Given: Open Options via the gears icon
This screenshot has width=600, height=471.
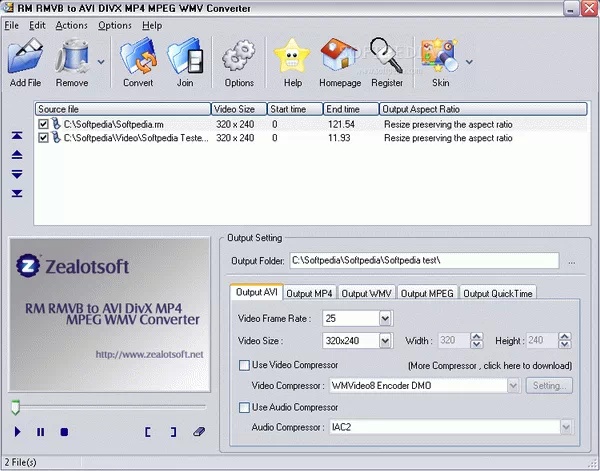Looking at the screenshot, I should click(239, 56).
